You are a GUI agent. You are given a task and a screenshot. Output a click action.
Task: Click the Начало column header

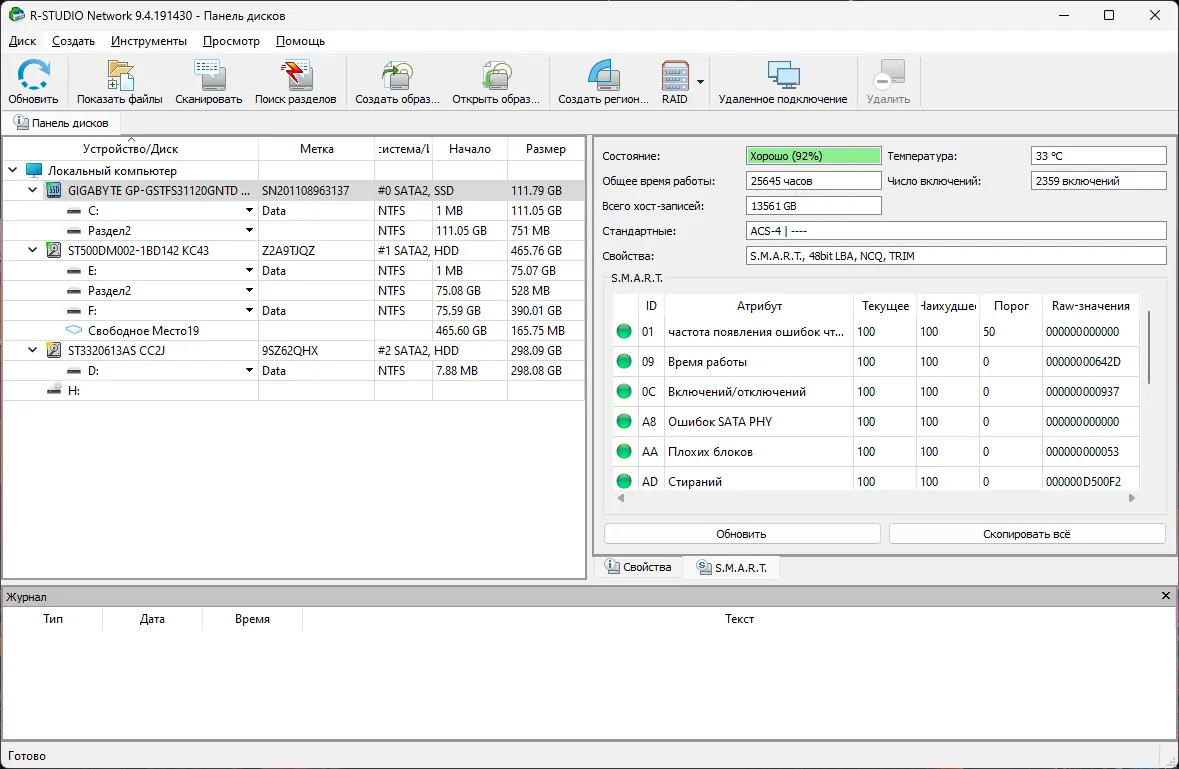pyautogui.click(x=470, y=149)
